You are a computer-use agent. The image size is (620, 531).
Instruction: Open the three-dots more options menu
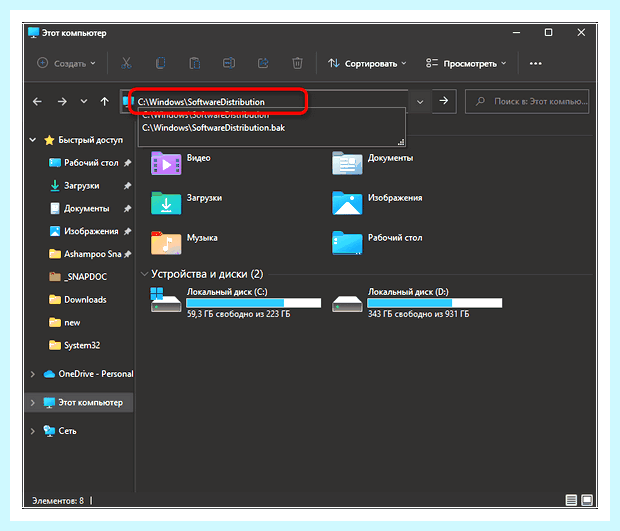(x=535, y=64)
